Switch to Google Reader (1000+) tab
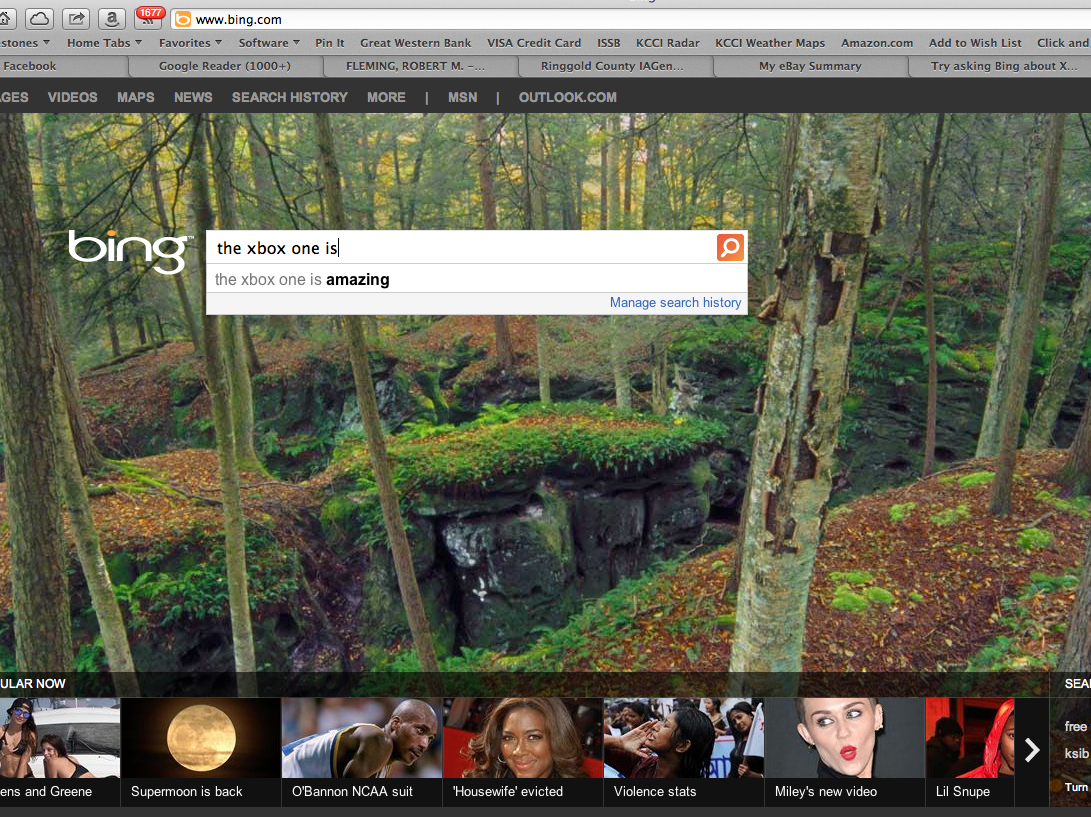1091x817 pixels. tap(225, 66)
